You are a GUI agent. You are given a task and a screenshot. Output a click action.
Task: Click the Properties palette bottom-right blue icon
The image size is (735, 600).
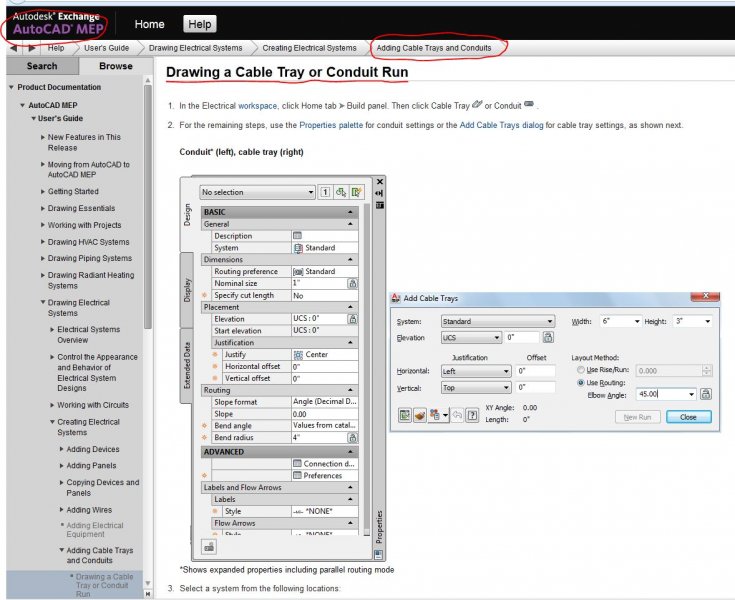378,555
